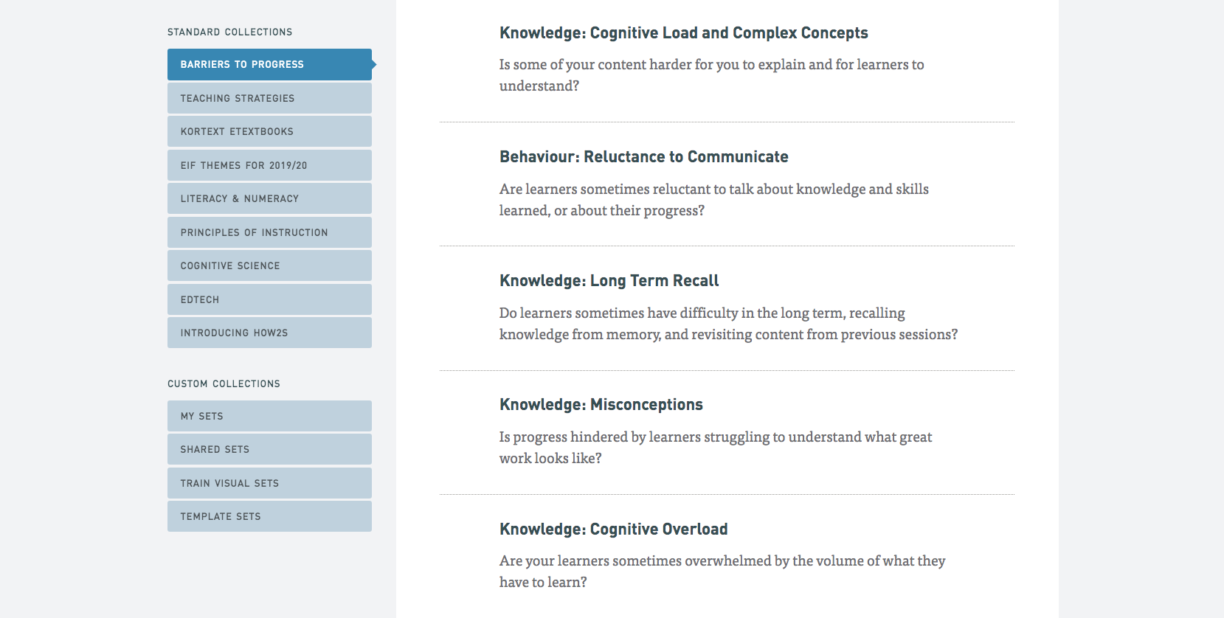The width and height of the screenshot is (1224, 618).
Task: Open Behaviour: Reluctance to Communicate heading
Action: (x=644, y=157)
